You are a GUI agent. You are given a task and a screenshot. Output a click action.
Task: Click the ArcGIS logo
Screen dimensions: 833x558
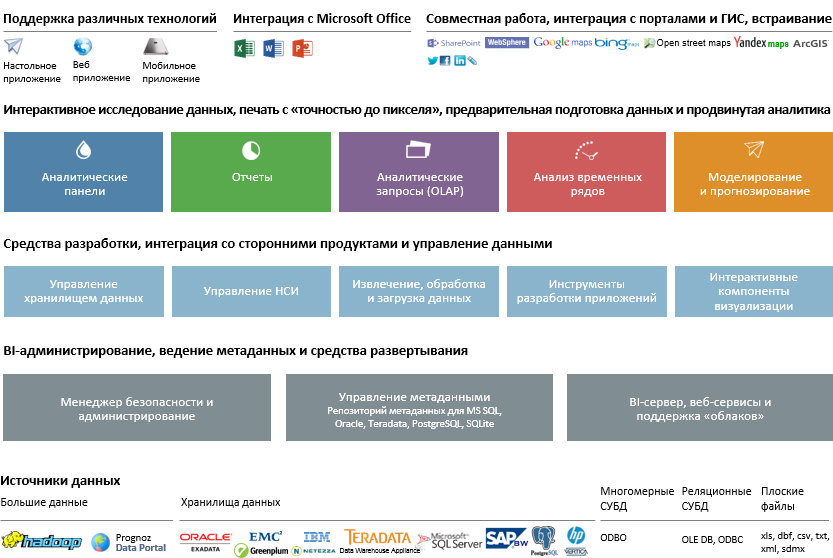click(x=811, y=44)
